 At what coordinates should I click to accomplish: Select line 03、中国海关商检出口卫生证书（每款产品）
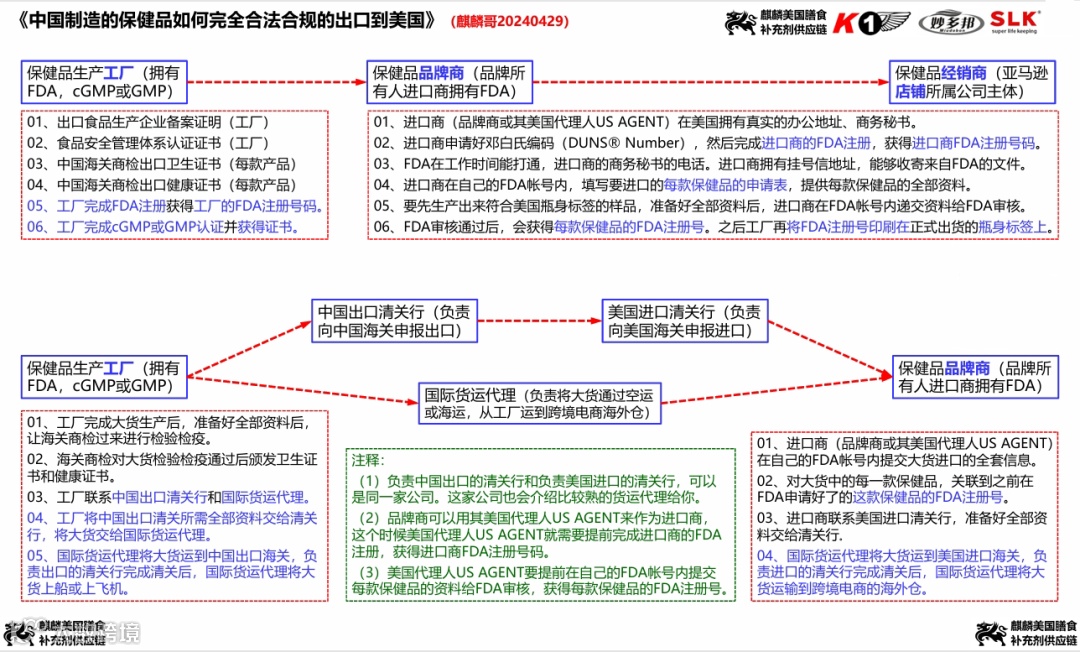163,164
